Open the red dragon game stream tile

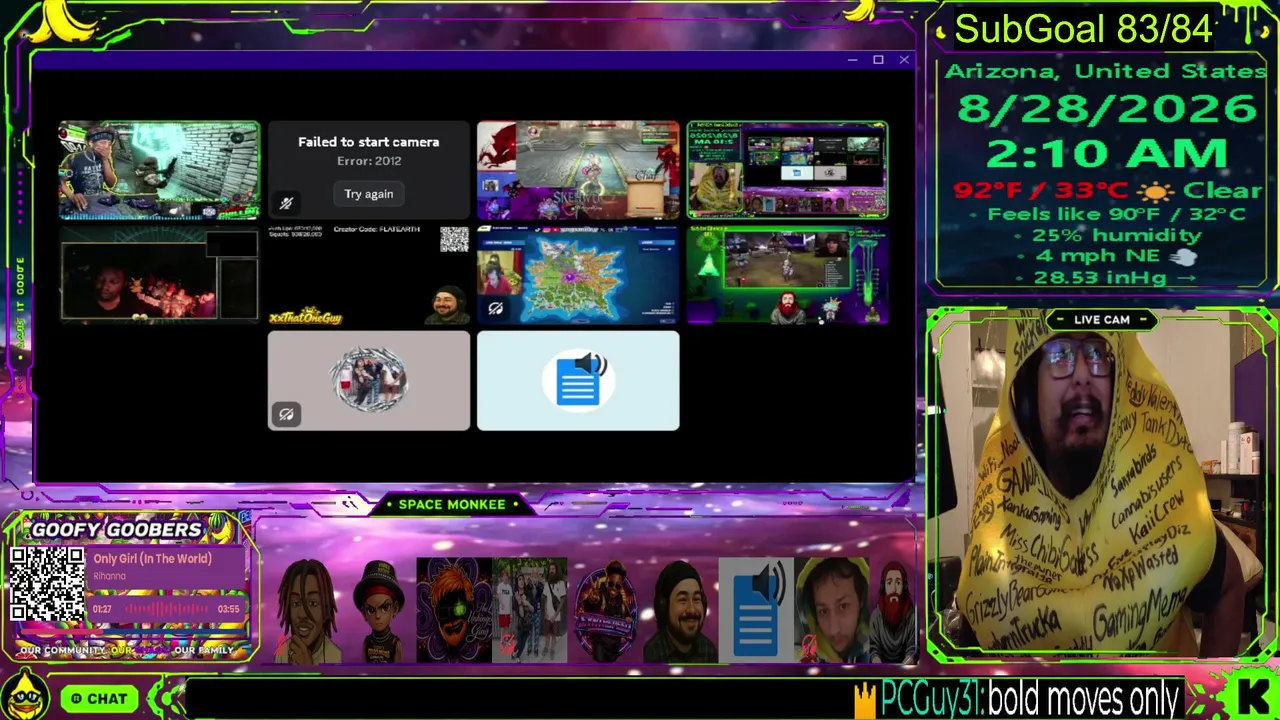[x=578, y=170]
